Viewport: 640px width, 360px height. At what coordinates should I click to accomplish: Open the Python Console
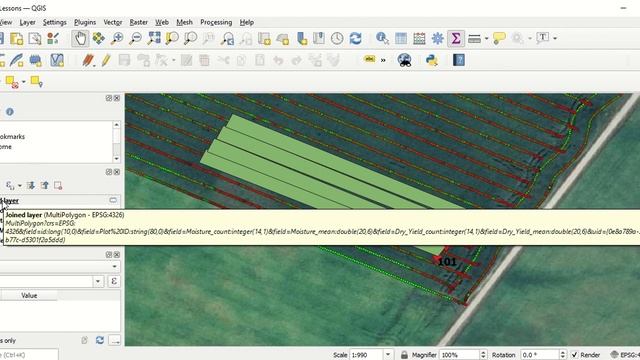point(432,60)
